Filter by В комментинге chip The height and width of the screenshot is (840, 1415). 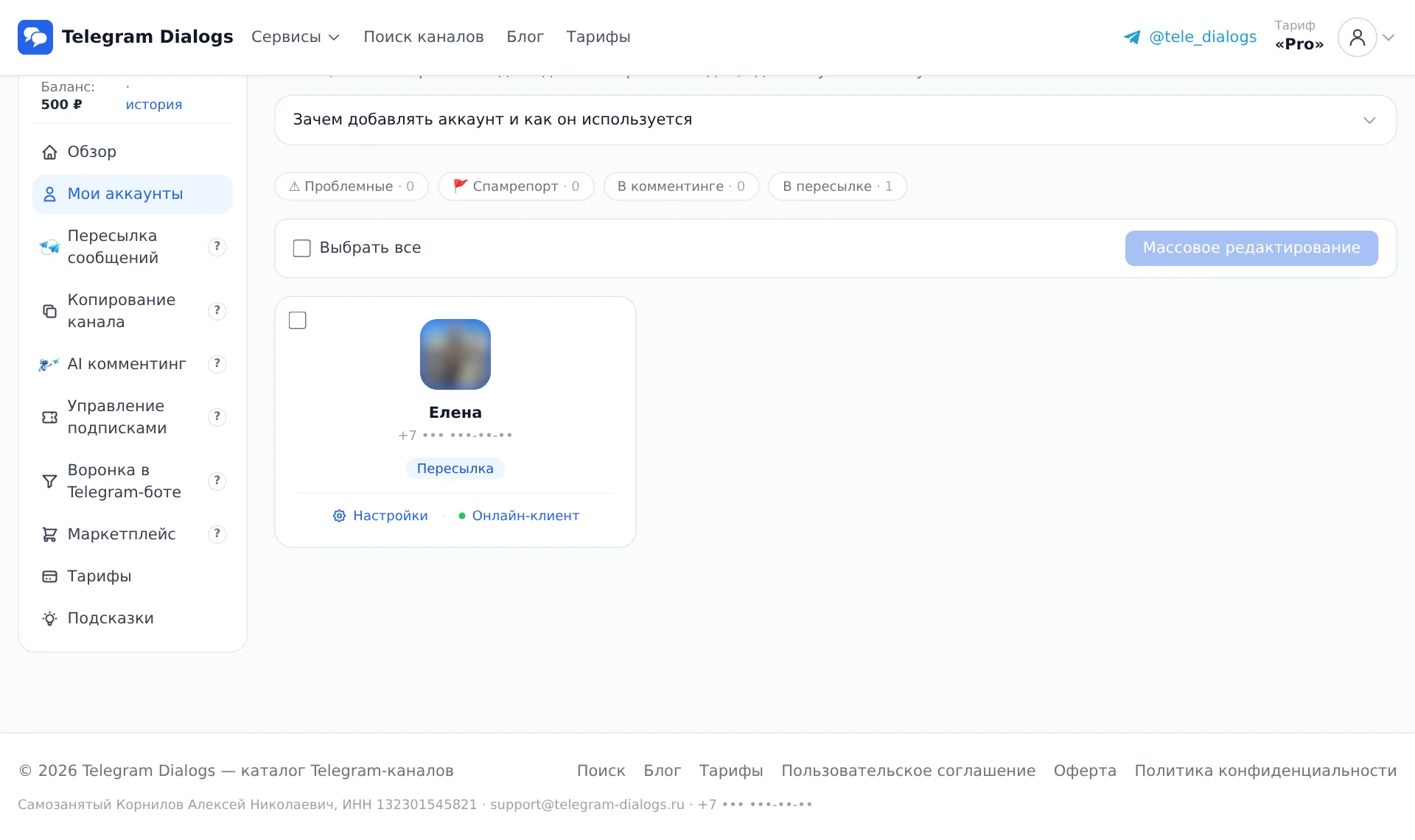tap(681, 186)
